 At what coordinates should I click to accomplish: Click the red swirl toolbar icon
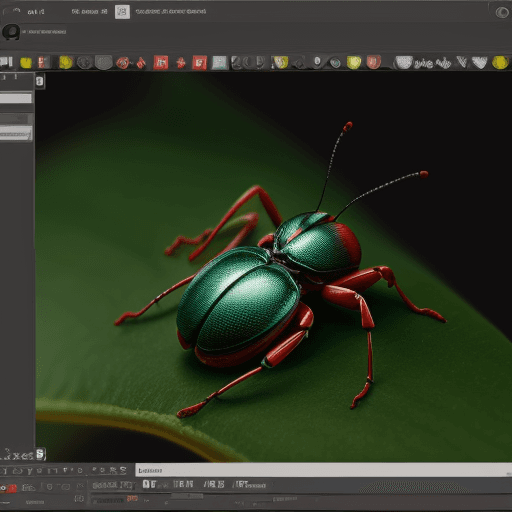coord(123,63)
